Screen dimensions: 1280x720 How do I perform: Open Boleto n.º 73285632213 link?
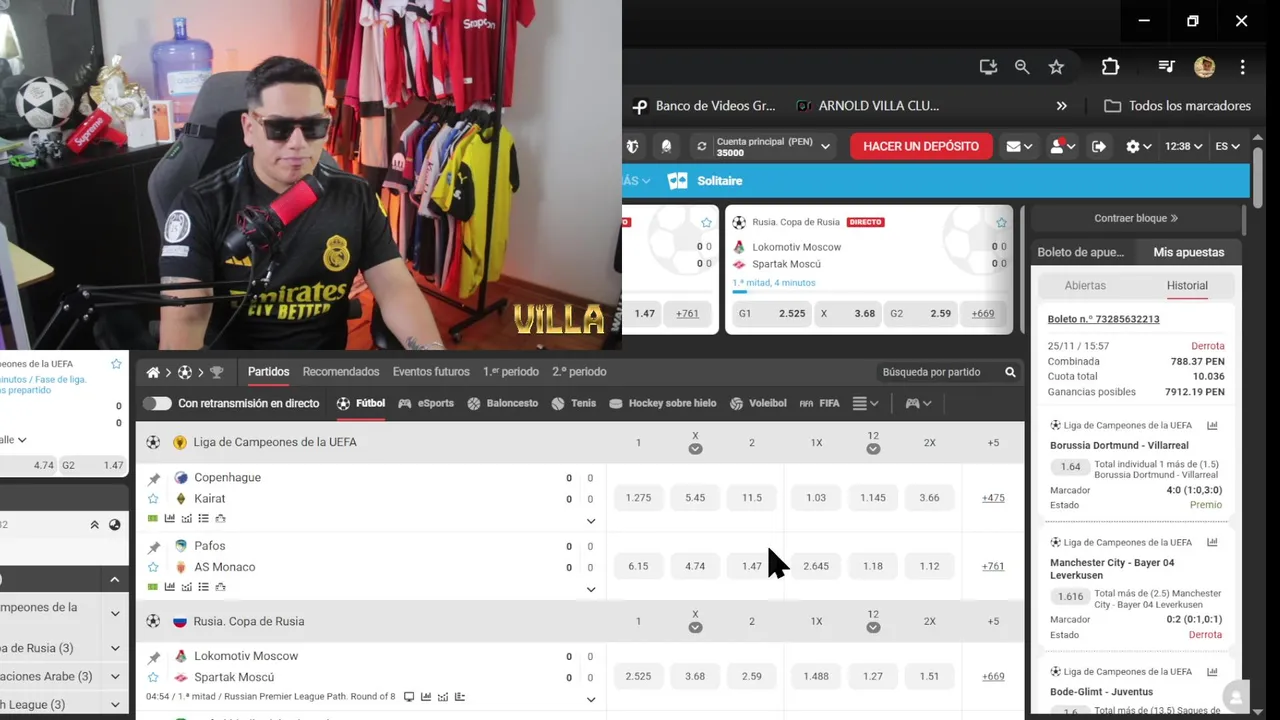(1103, 319)
